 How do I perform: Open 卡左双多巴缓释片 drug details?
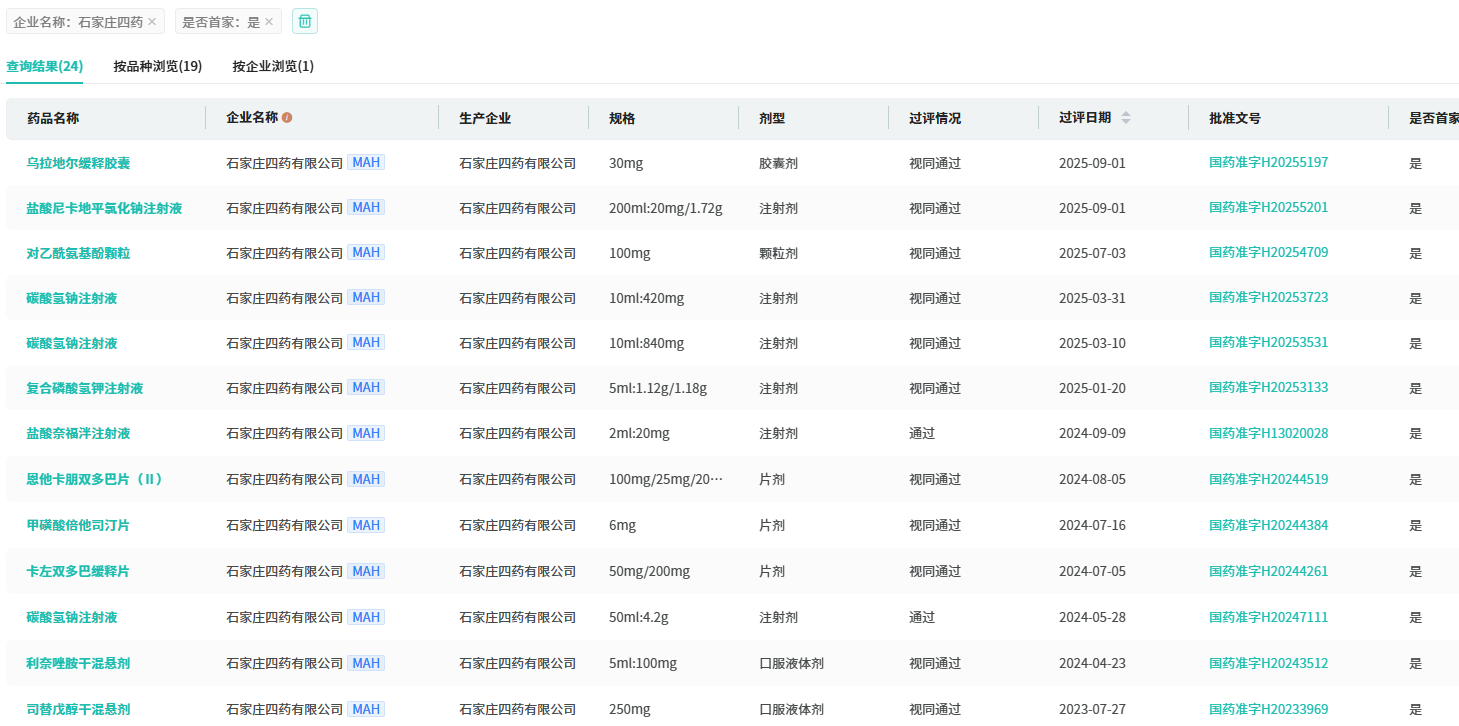pos(78,571)
